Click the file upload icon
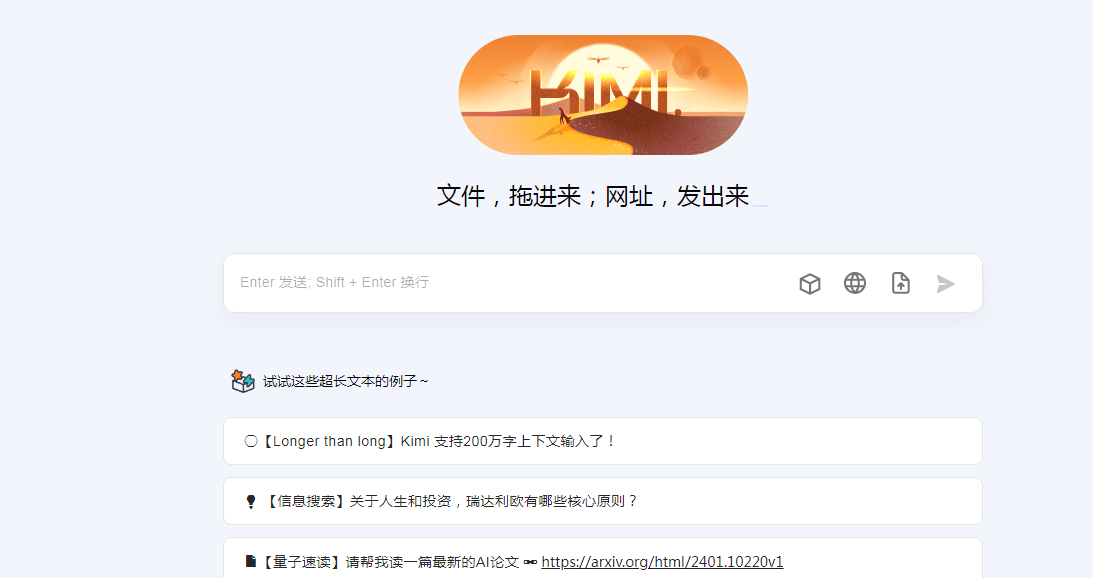Viewport: 1093px width, 578px height. [901, 283]
